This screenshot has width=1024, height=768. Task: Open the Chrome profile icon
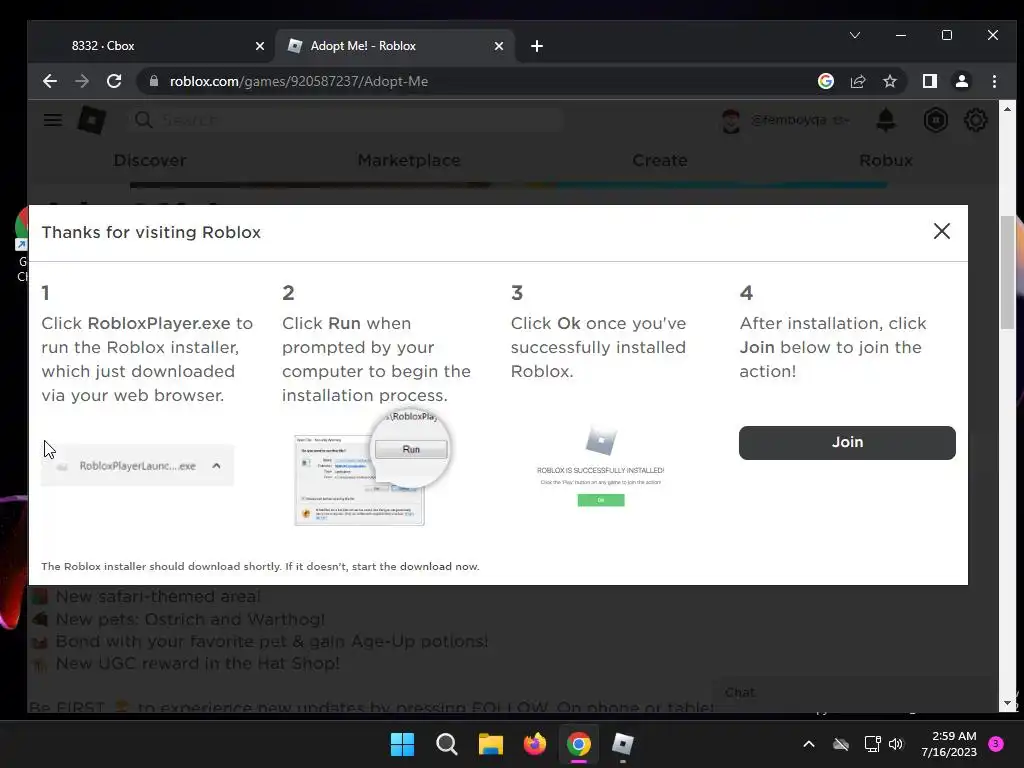tap(961, 81)
